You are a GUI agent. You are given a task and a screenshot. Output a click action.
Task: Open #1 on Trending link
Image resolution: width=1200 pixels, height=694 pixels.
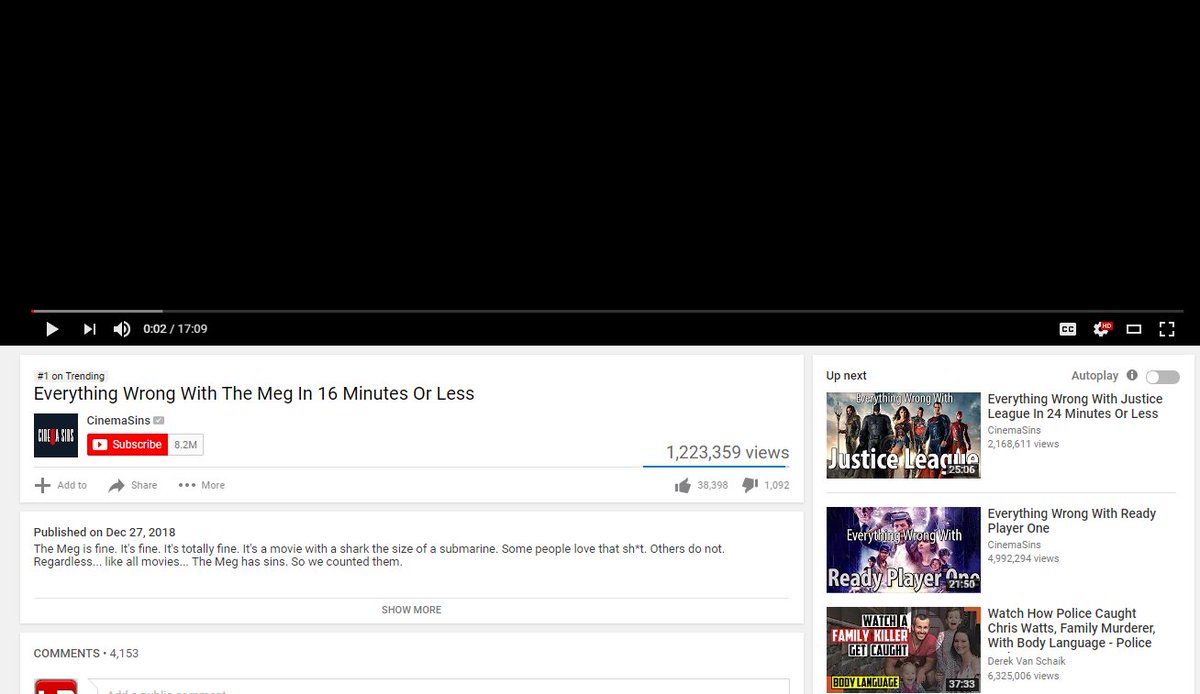click(x=70, y=376)
